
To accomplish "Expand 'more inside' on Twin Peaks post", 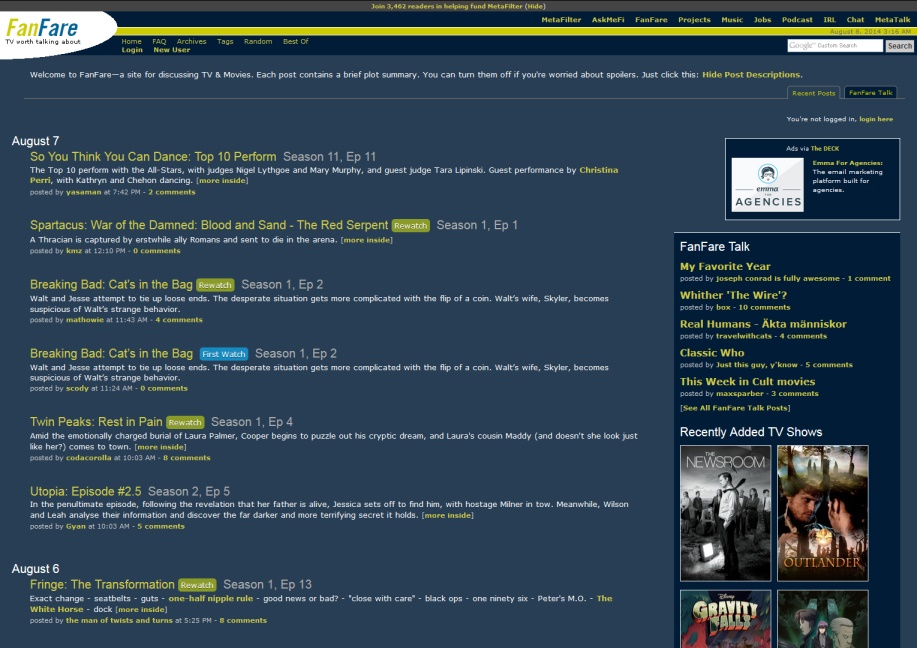I will click(160, 447).
